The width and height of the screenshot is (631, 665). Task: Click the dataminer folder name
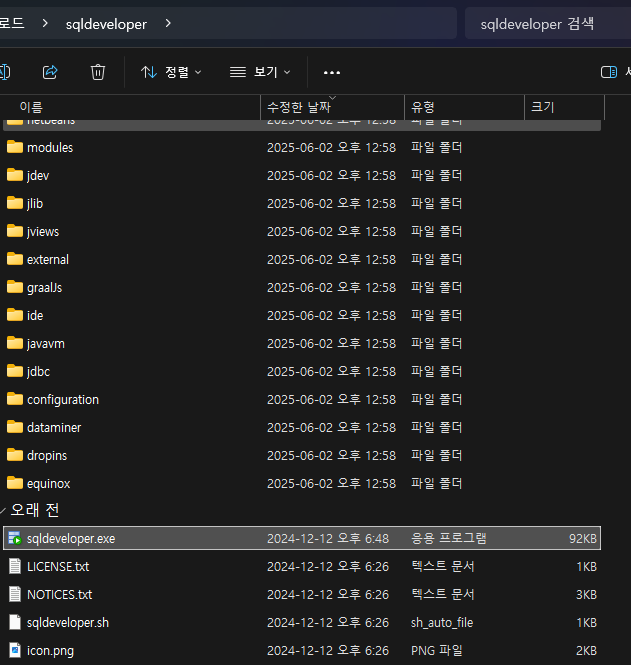coord(54,428)
